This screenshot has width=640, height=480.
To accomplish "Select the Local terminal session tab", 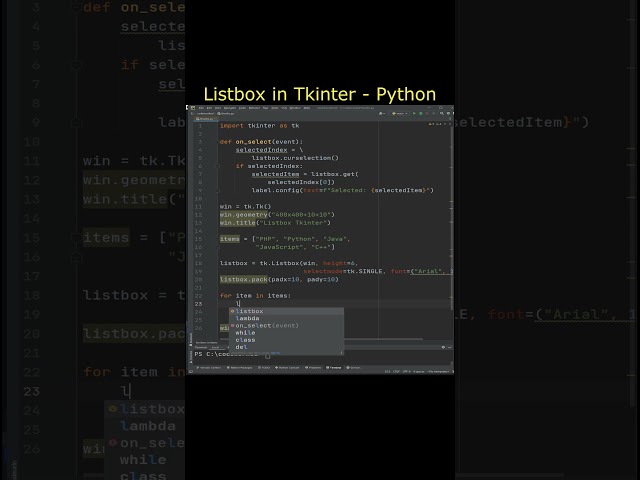I will tap(217, 347).
